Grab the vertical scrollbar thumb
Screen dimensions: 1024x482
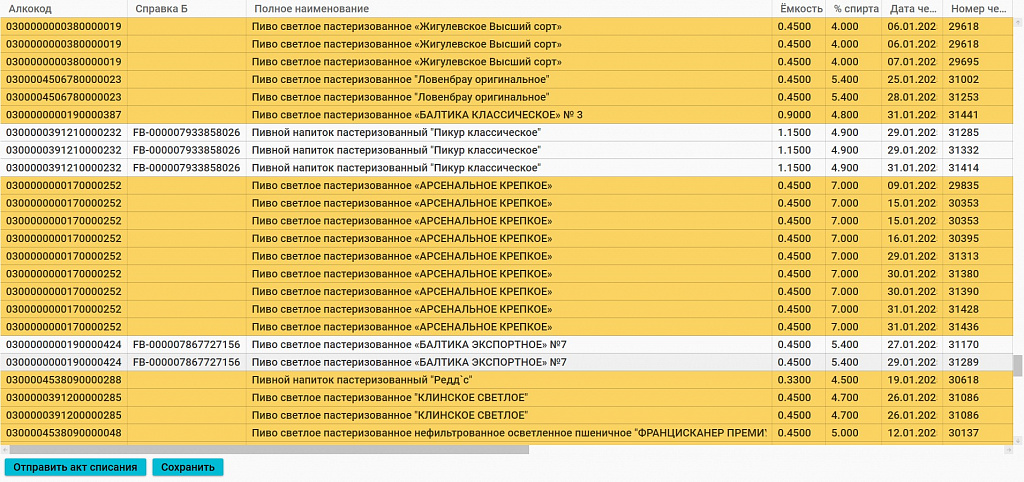pyautogui.click(x=1017, y=365)
